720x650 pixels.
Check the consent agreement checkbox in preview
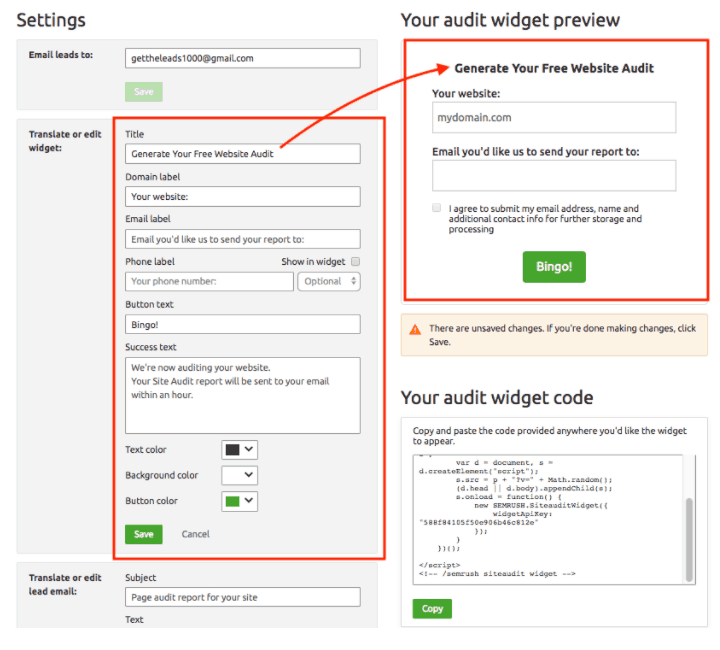436,207
